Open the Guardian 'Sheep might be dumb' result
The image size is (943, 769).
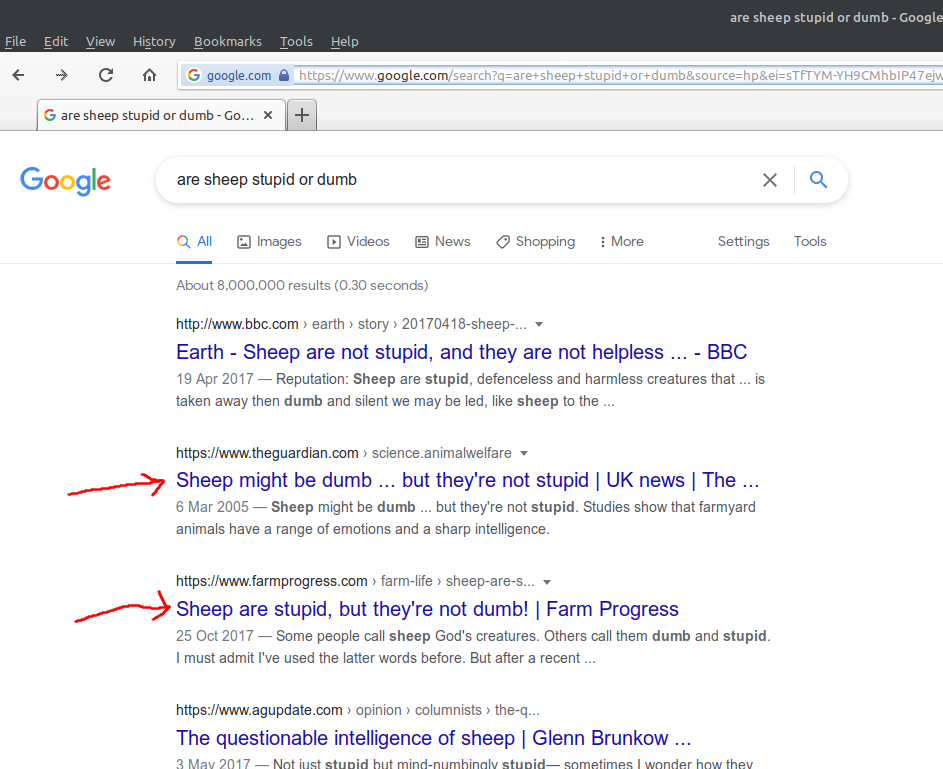click(467, 480)
